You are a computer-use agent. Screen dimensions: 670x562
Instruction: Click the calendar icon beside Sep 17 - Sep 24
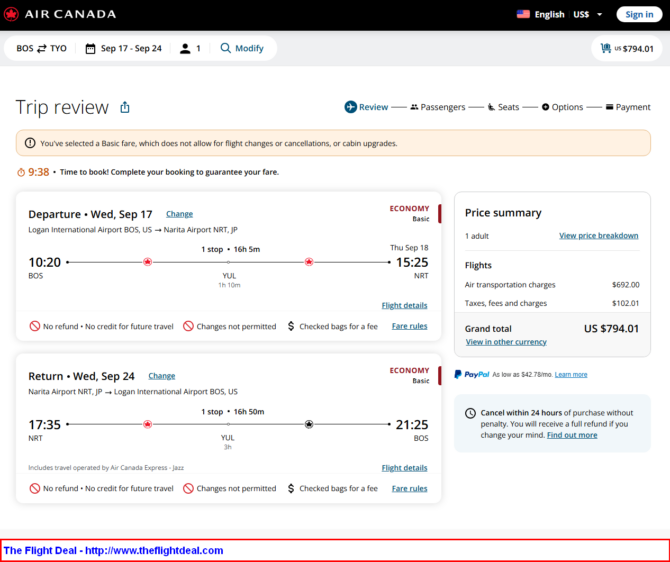[x=90, y=48]
